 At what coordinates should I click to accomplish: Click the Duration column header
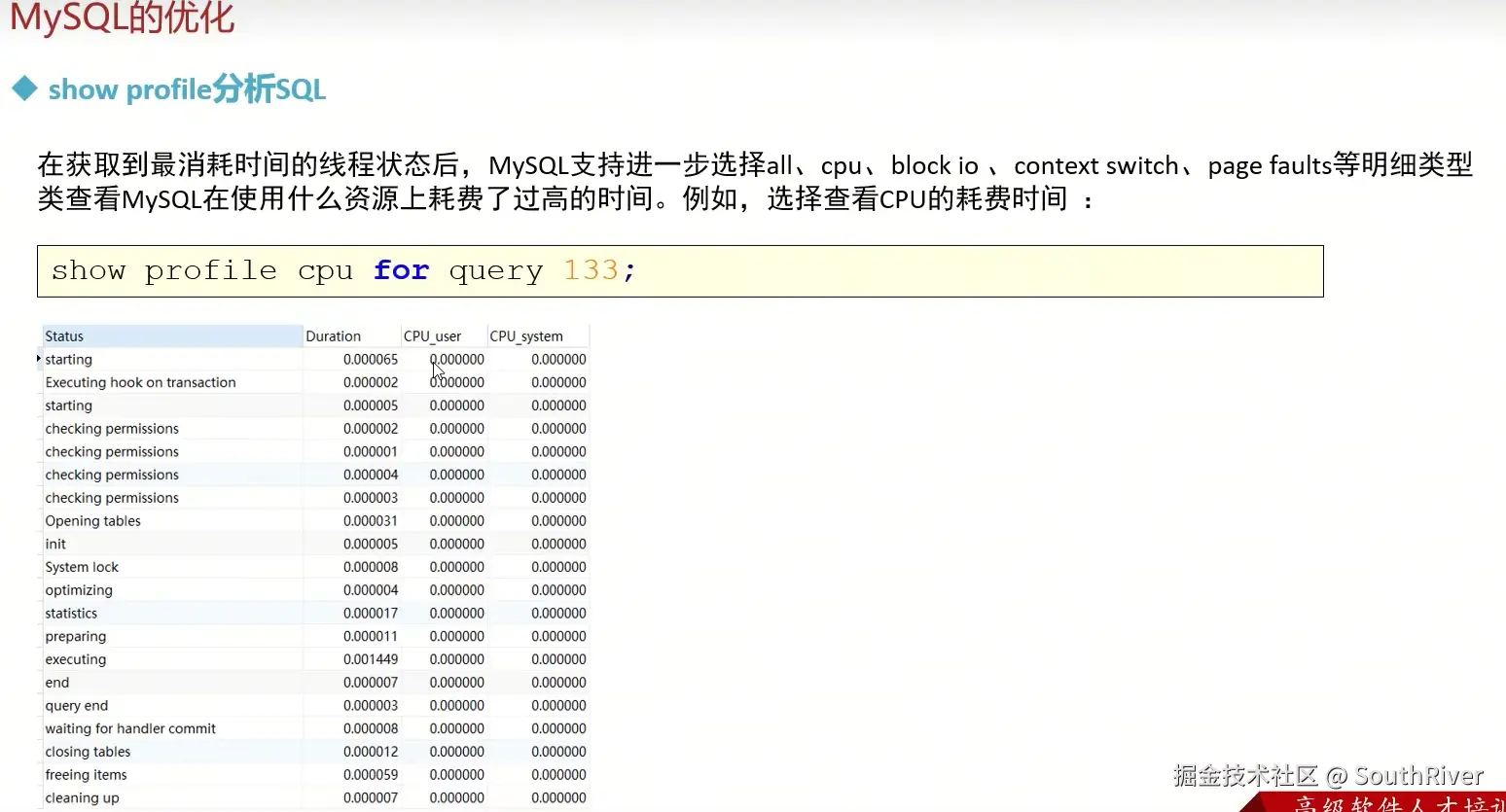pos(351,336)
